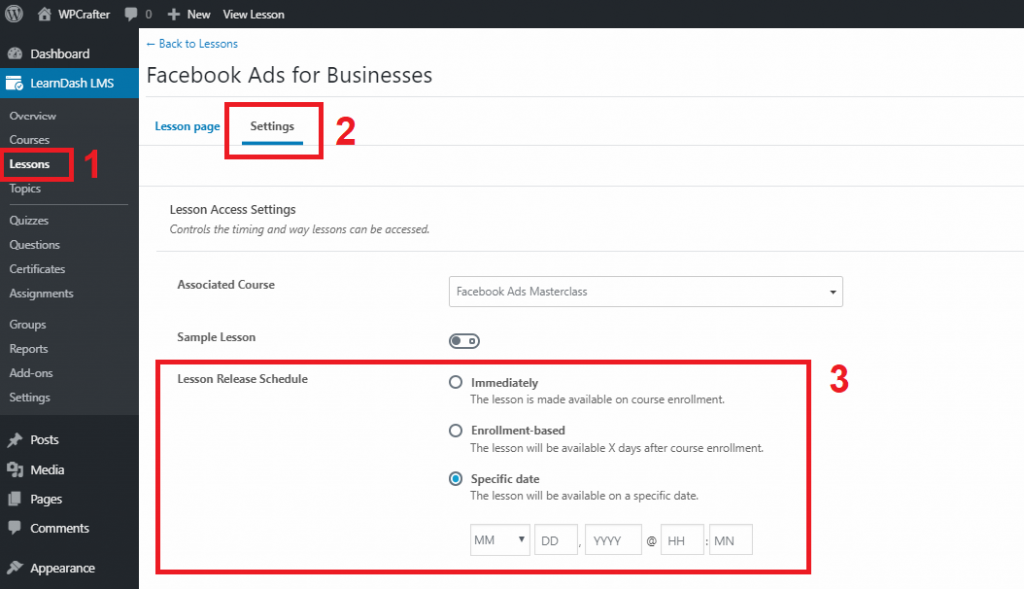Select the Immediately release option
1024x589 pixels.
pyautogui.click(x=456, y=382)
